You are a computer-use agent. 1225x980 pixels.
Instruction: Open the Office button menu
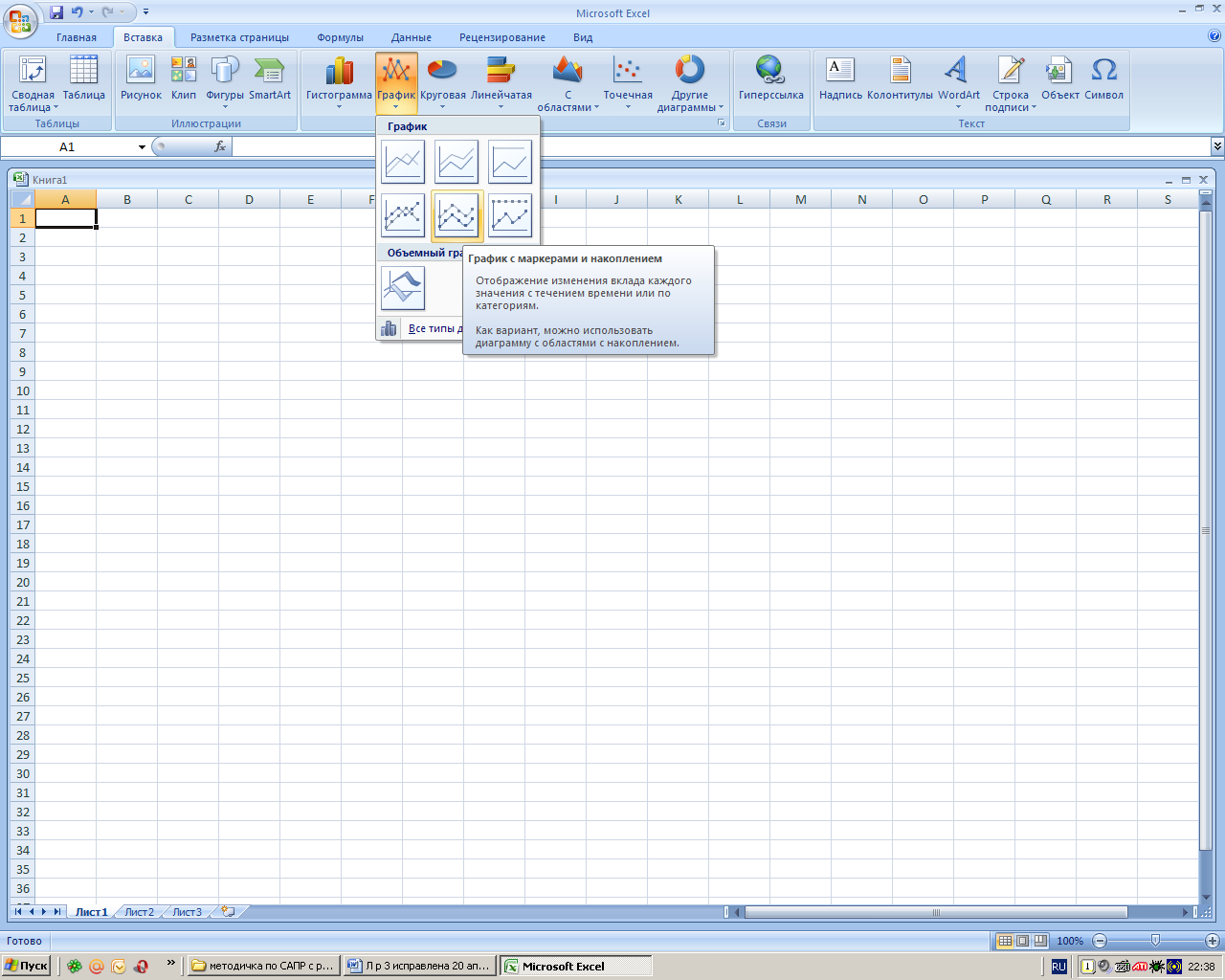tap(20, 20)
